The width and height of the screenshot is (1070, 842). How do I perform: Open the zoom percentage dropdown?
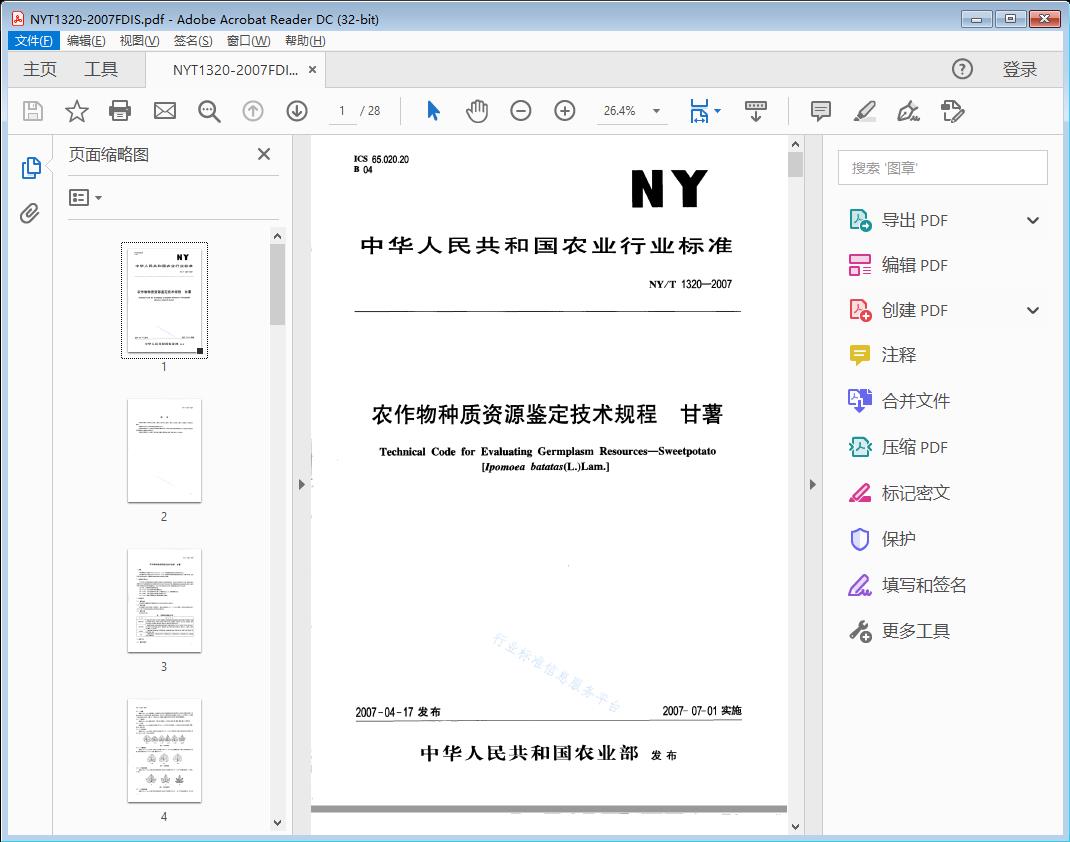655,111
